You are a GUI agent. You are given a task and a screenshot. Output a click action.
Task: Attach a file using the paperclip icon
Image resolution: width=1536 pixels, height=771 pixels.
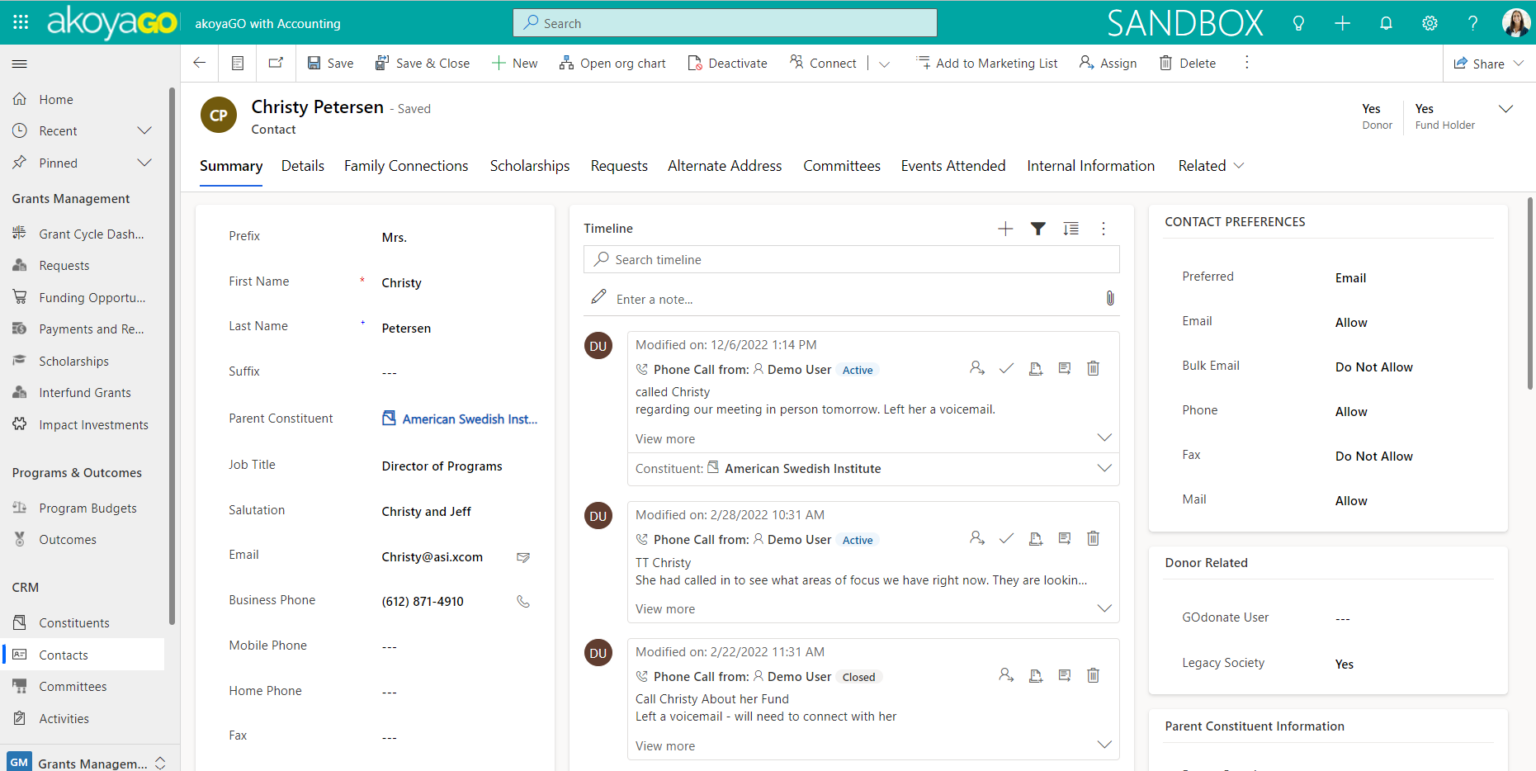point(1109,297)
